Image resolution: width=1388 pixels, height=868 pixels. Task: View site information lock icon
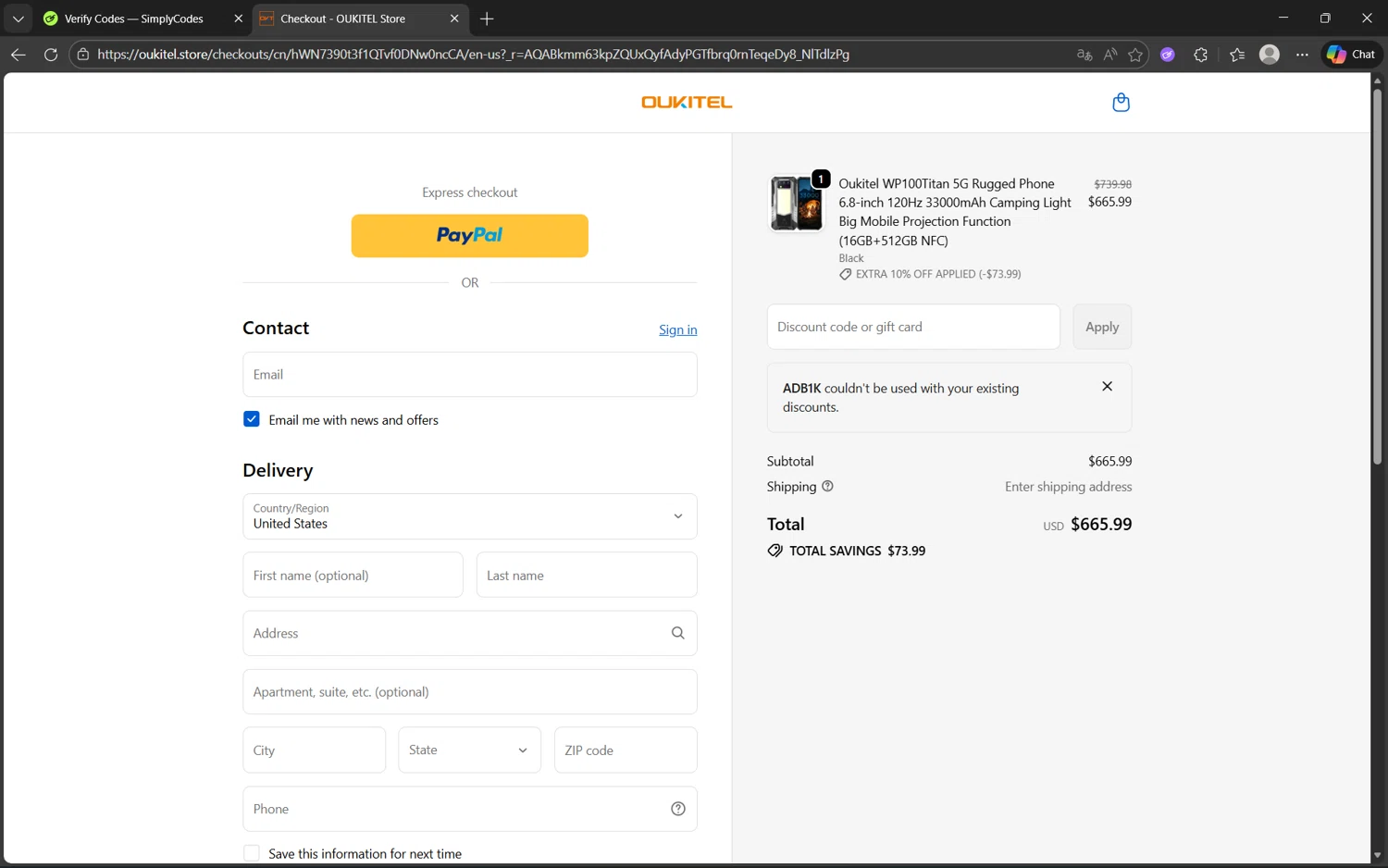coord(83,55)
